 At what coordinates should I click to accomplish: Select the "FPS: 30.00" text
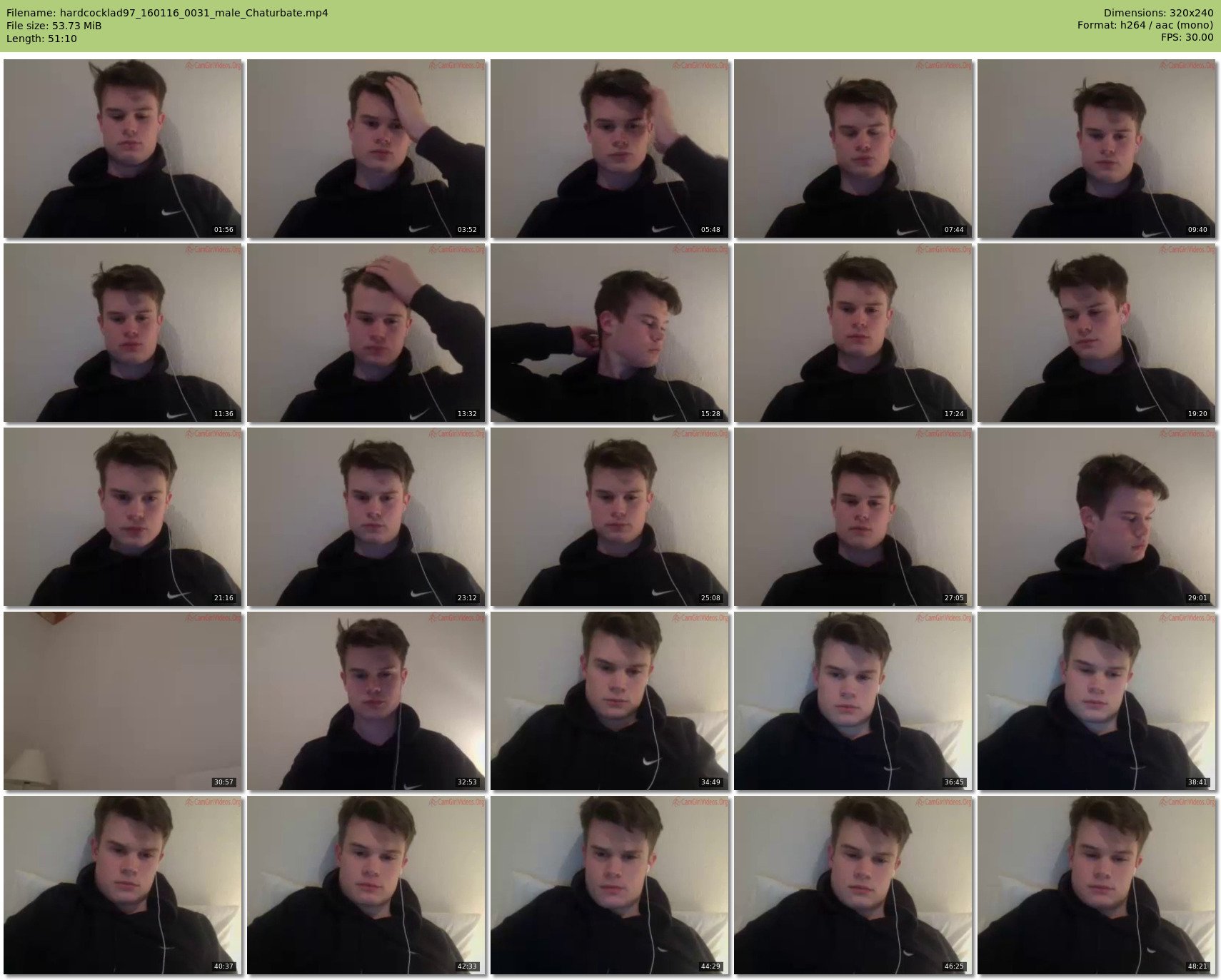point(1187,38)
